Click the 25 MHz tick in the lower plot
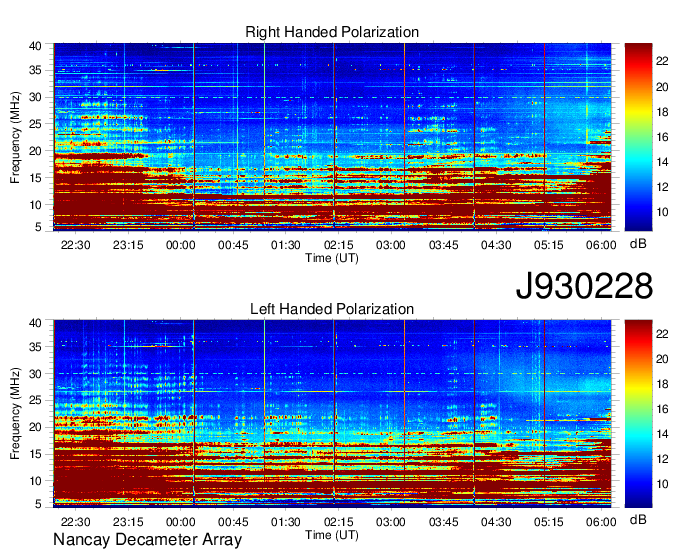This screenshot has width=680, height=552. click(35, 400)
